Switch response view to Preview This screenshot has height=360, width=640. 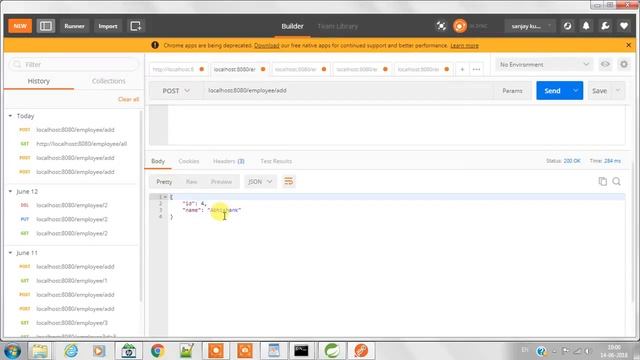[x=221, y=182]
